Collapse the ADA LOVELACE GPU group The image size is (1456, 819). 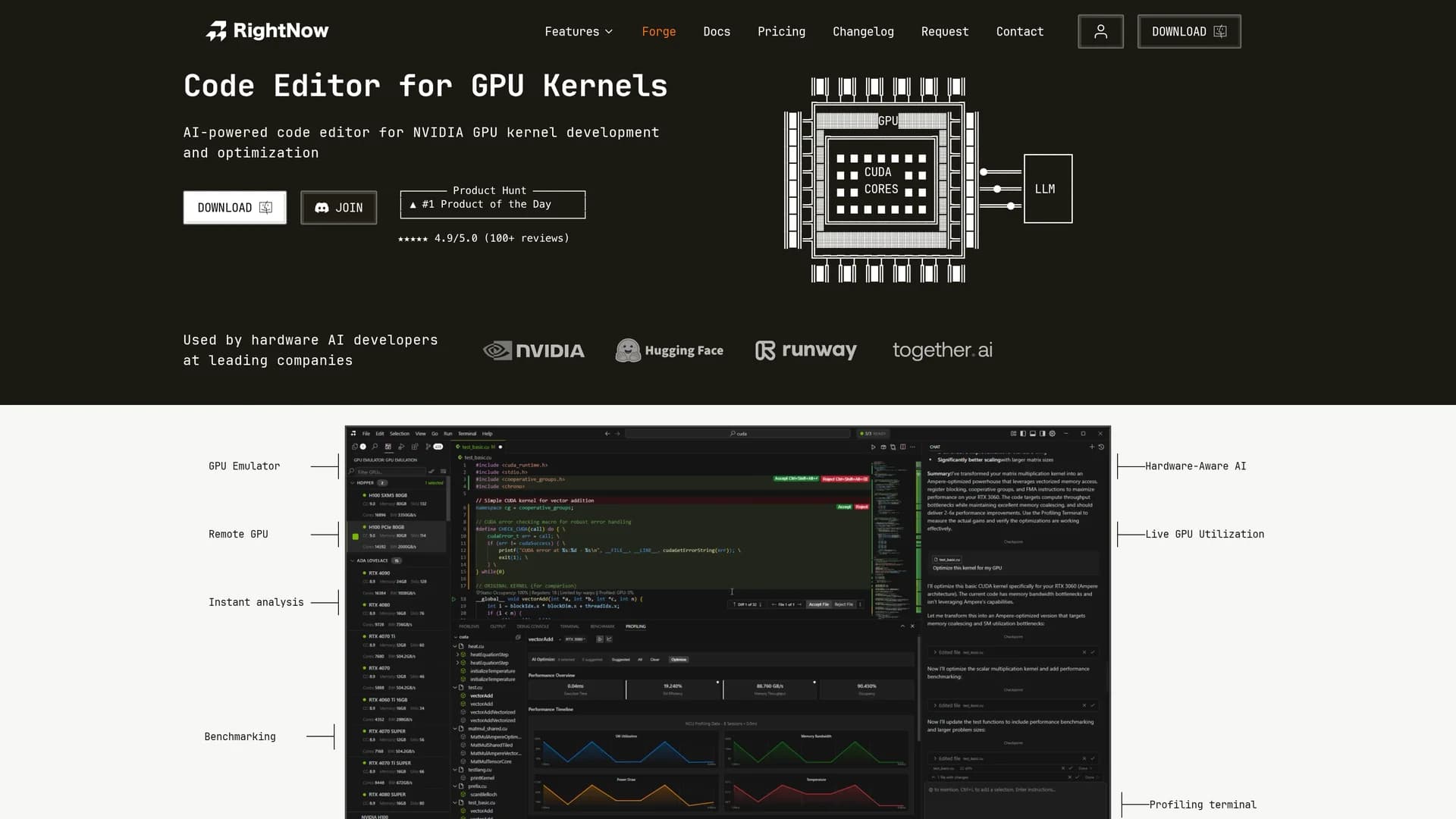[353, 560]
